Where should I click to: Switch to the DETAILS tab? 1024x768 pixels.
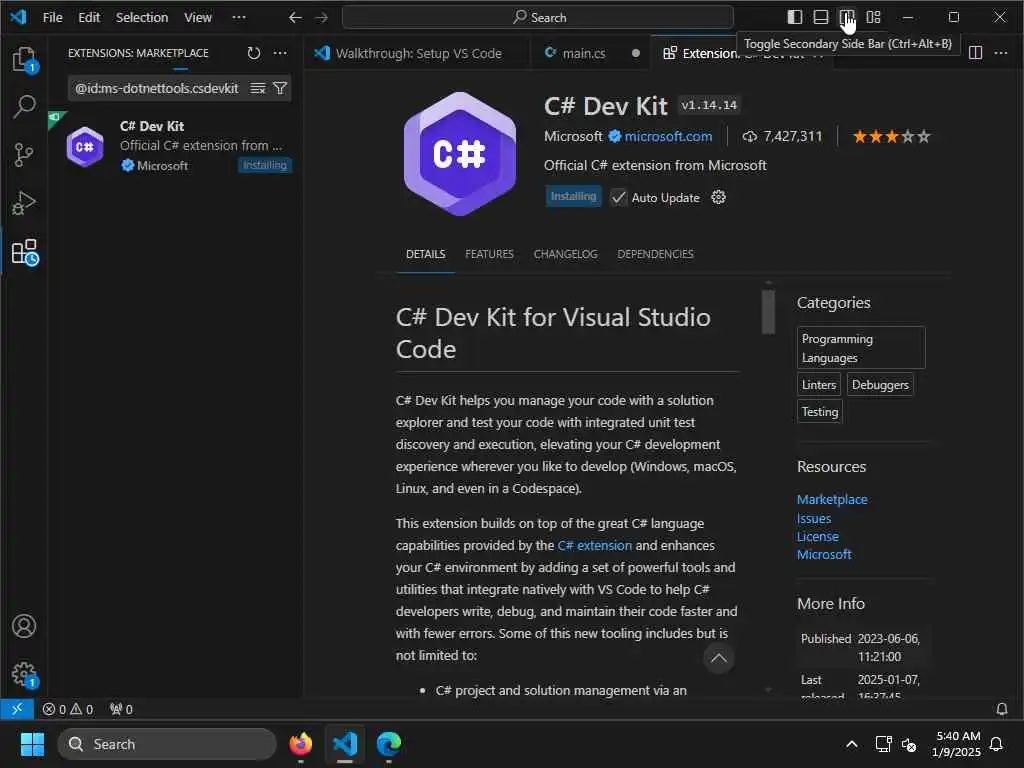[x=425, y=254]
